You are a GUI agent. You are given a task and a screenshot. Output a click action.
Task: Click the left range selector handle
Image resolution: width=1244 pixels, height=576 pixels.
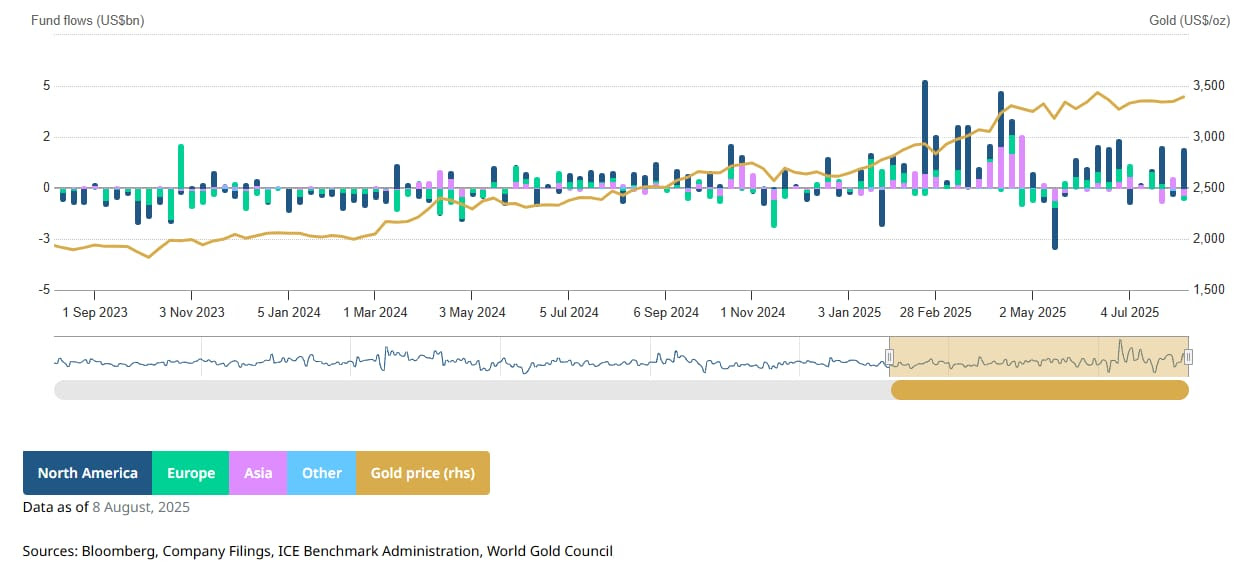tap(889, 357)
